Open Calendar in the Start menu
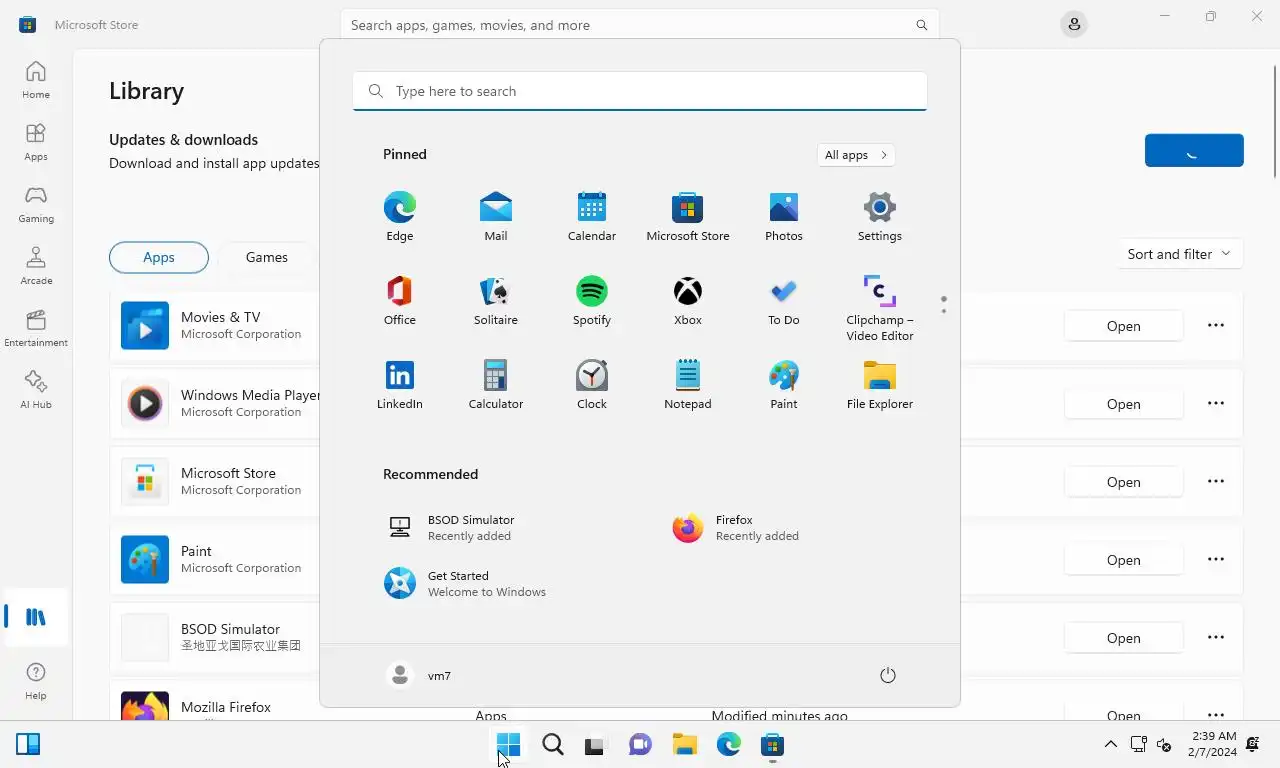 (592, 217)
